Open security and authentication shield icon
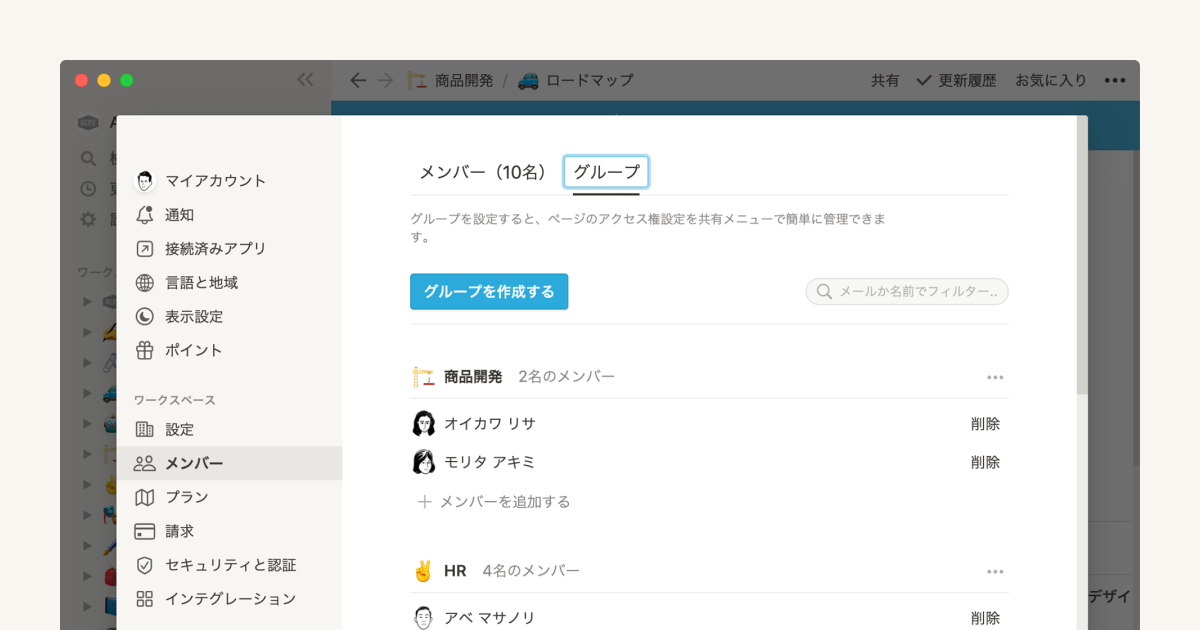 tap(145, 565)
